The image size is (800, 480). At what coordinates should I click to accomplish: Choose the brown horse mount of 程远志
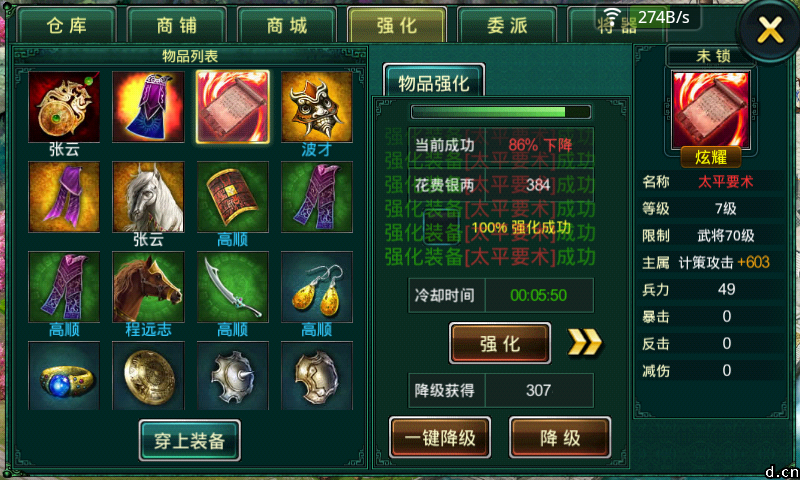pos(148,287)
